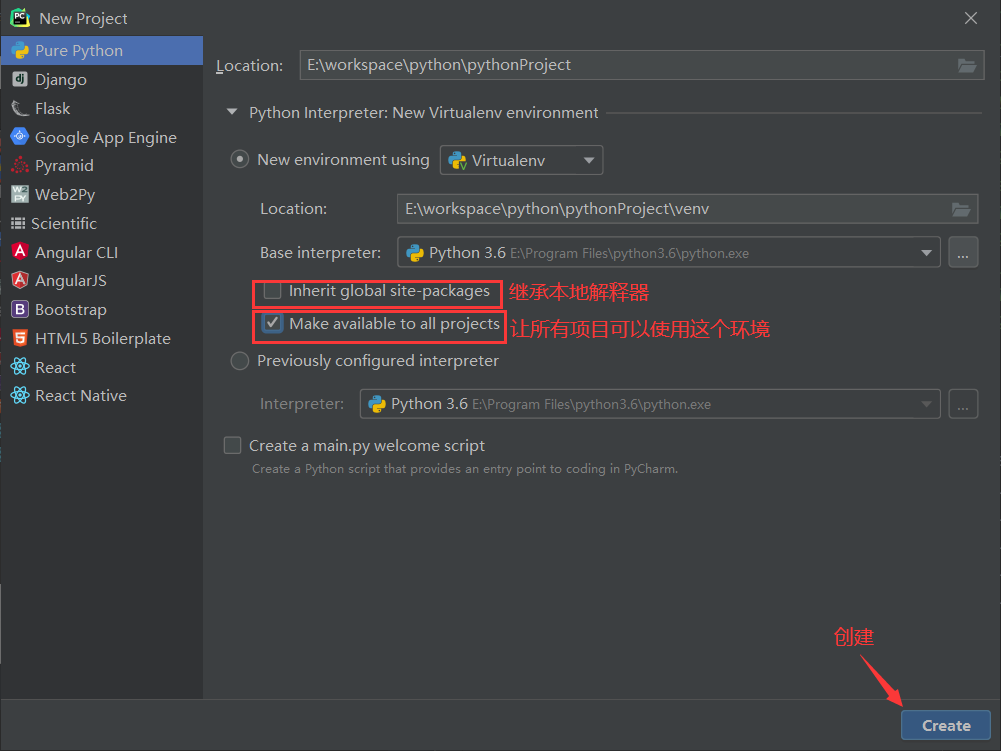Select the Angular CLI list entry
This screenshot has height=751, width=1001.
click(x=102, y=252)
